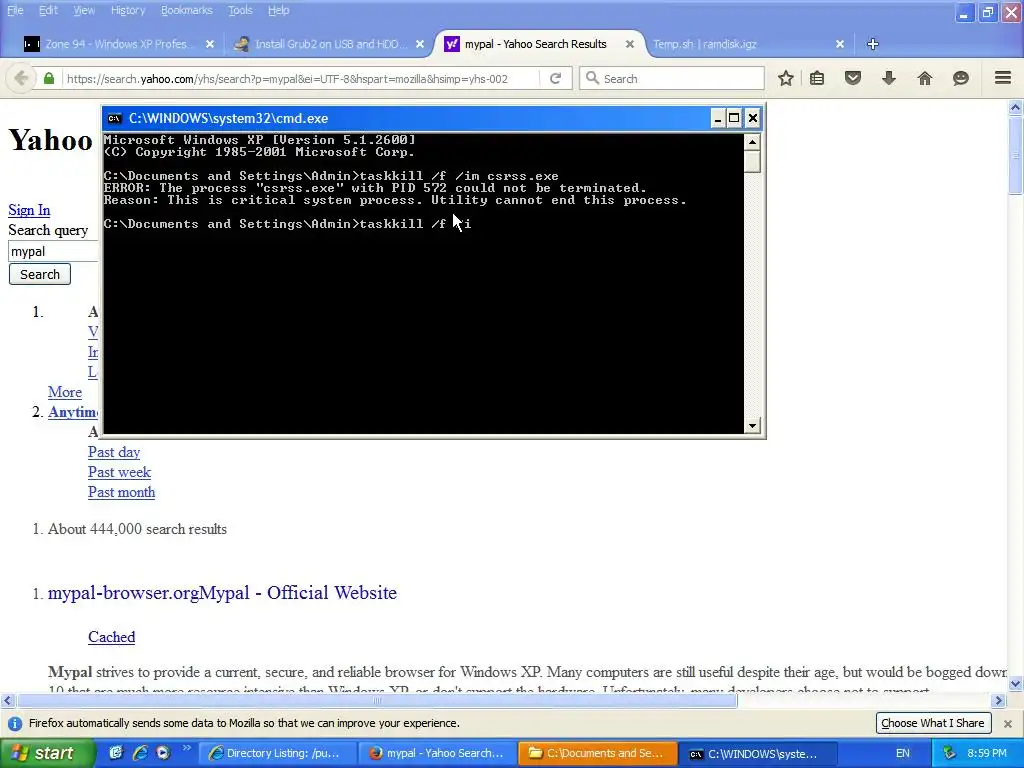The image size is (1024, 768).
Task: Click the mypal search query field
Action: [x=54, y=251]
